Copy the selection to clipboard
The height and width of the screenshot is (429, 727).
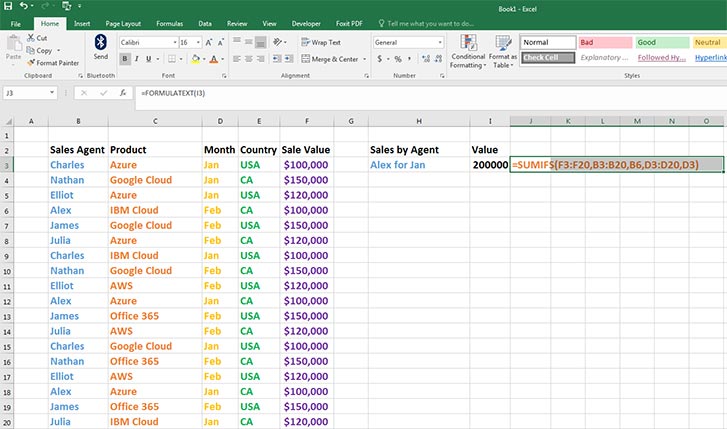point(40,50)
